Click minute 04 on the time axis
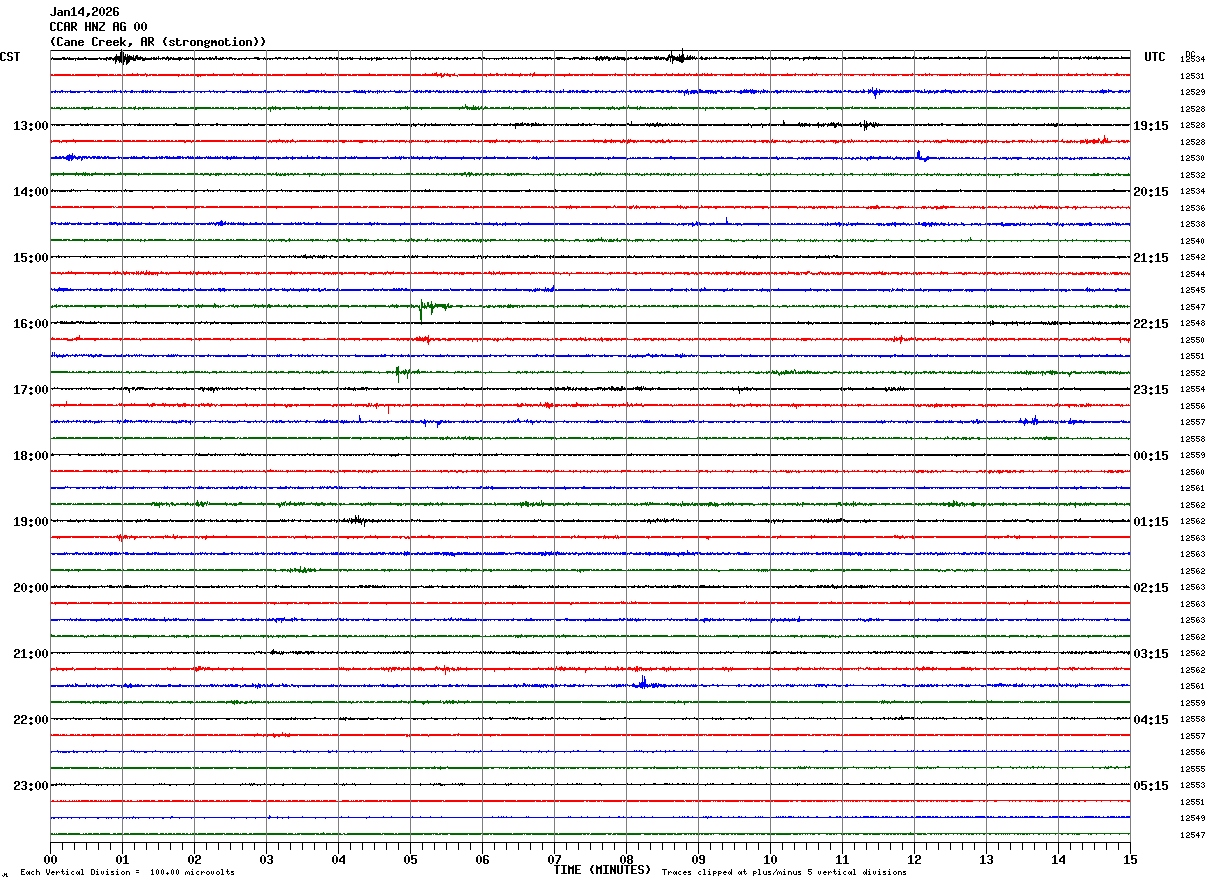The height and width of the screenshot is (886, 1210). 338,860
